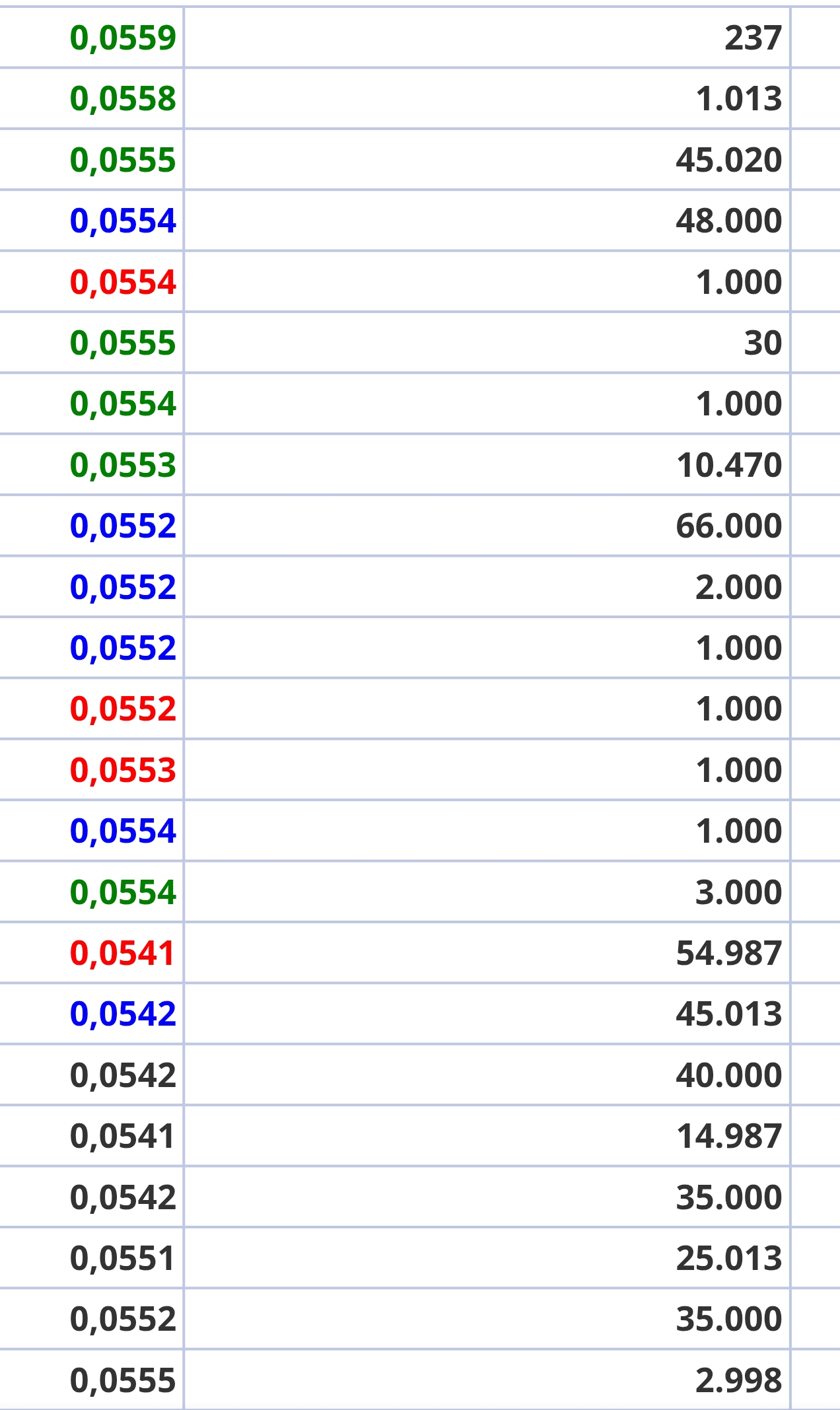Select the green price 0,0558
This screenshot has width=840, height=1410.
[123, 99]
